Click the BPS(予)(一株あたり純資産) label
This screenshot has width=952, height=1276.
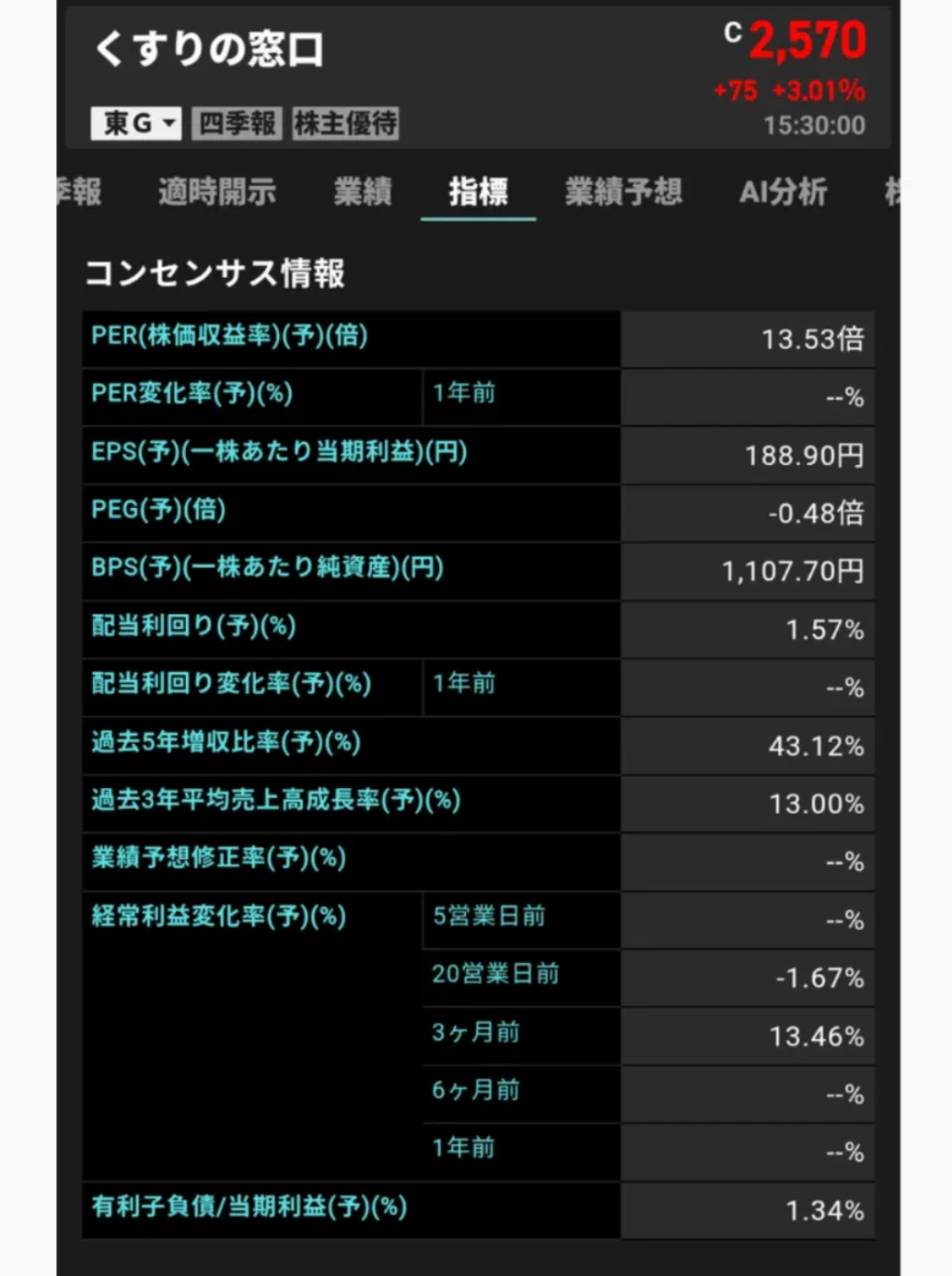[x=267, y=568]
